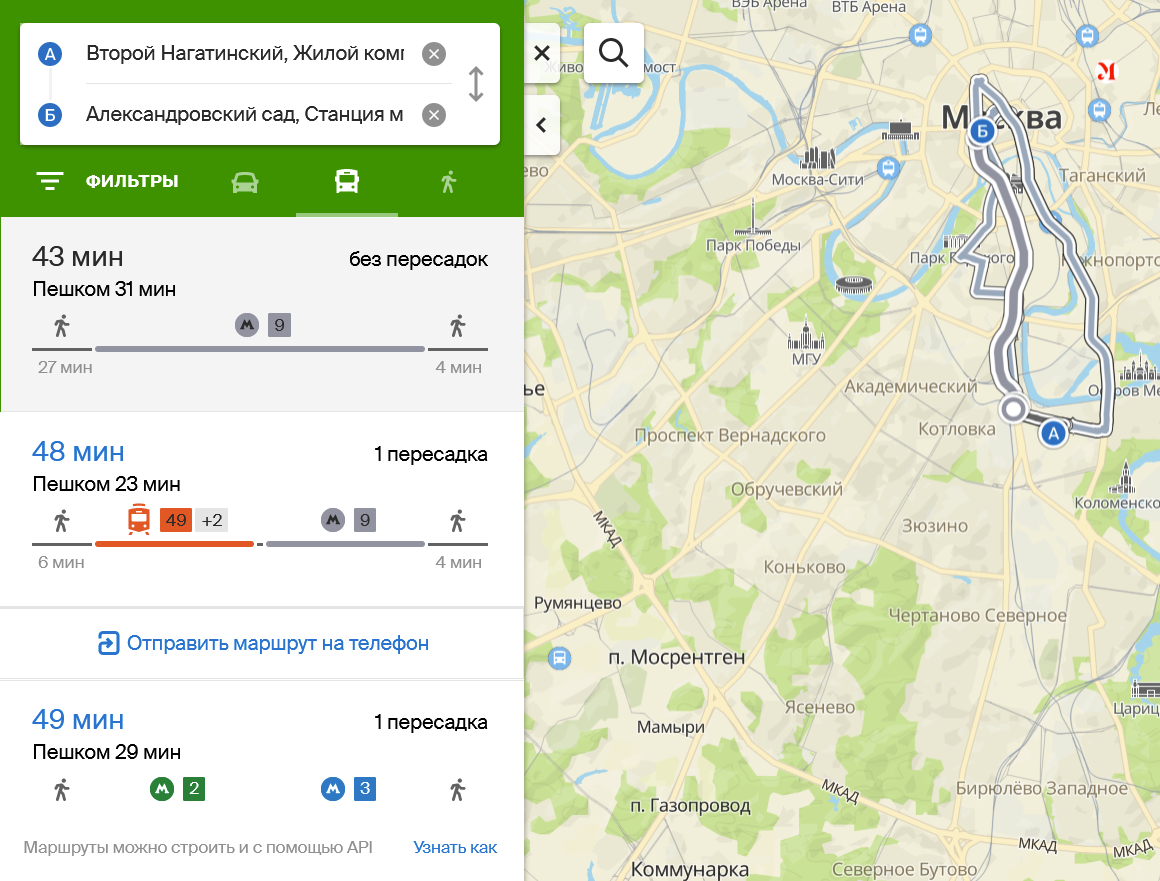Clear the point A origin field
The image size is (1160, 881).
tap(434, 54)
